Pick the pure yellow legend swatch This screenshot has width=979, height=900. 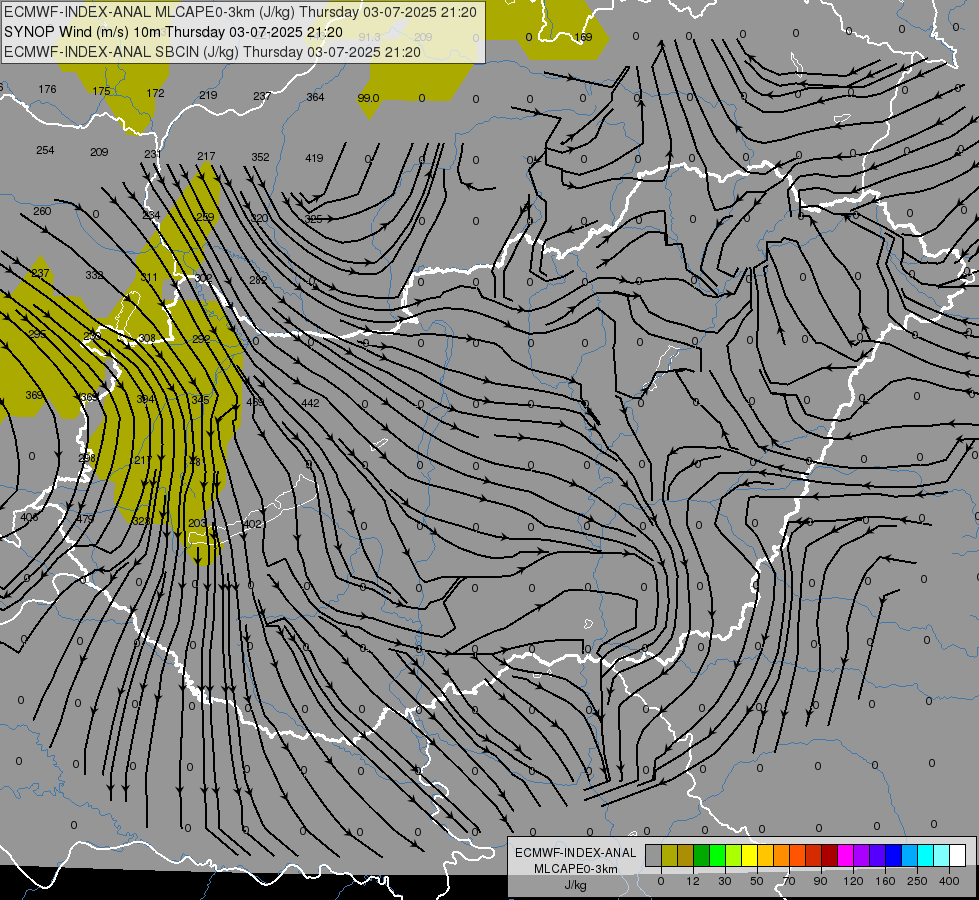(749, 856)
